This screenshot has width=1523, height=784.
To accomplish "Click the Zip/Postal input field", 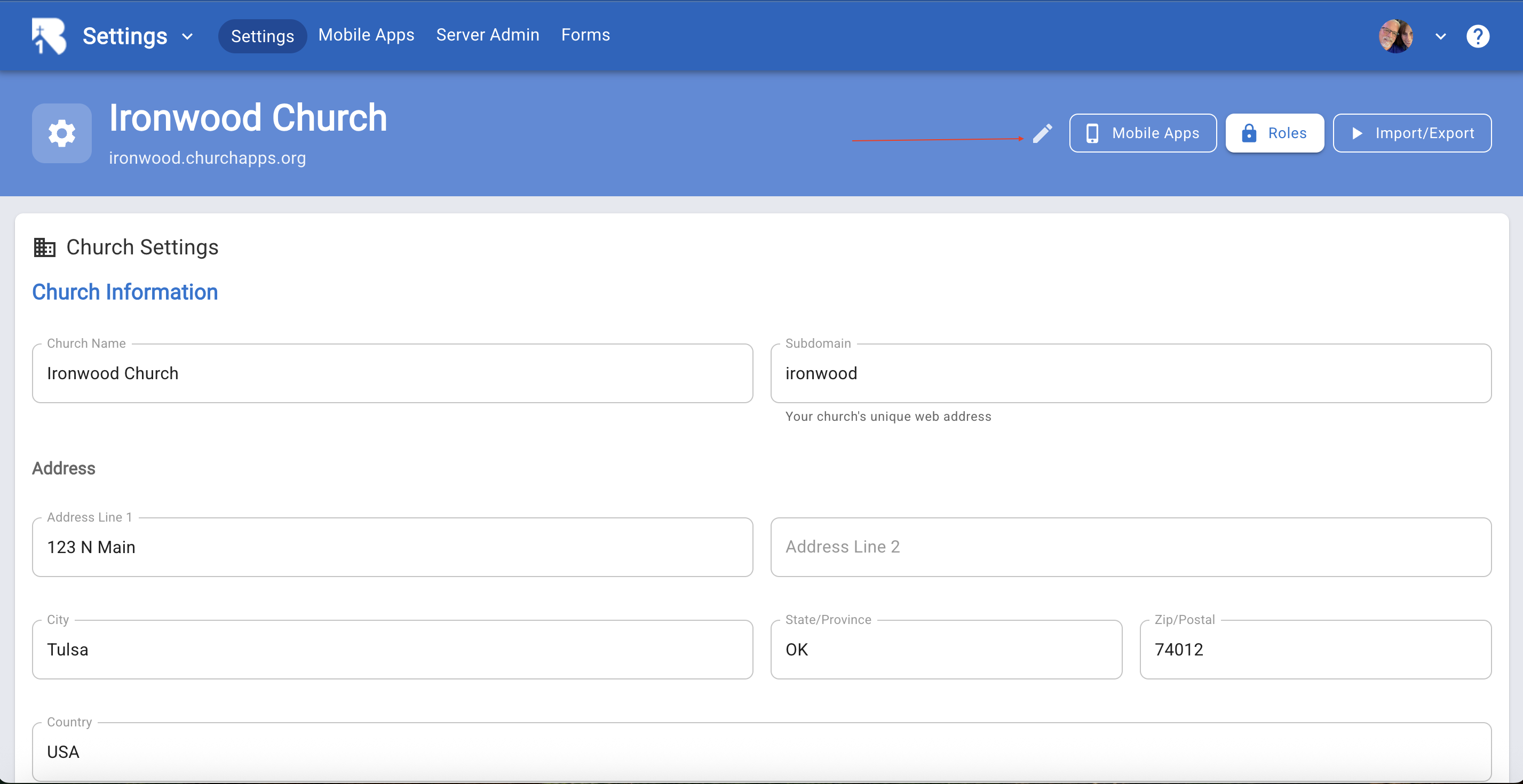I will 1315,649.
